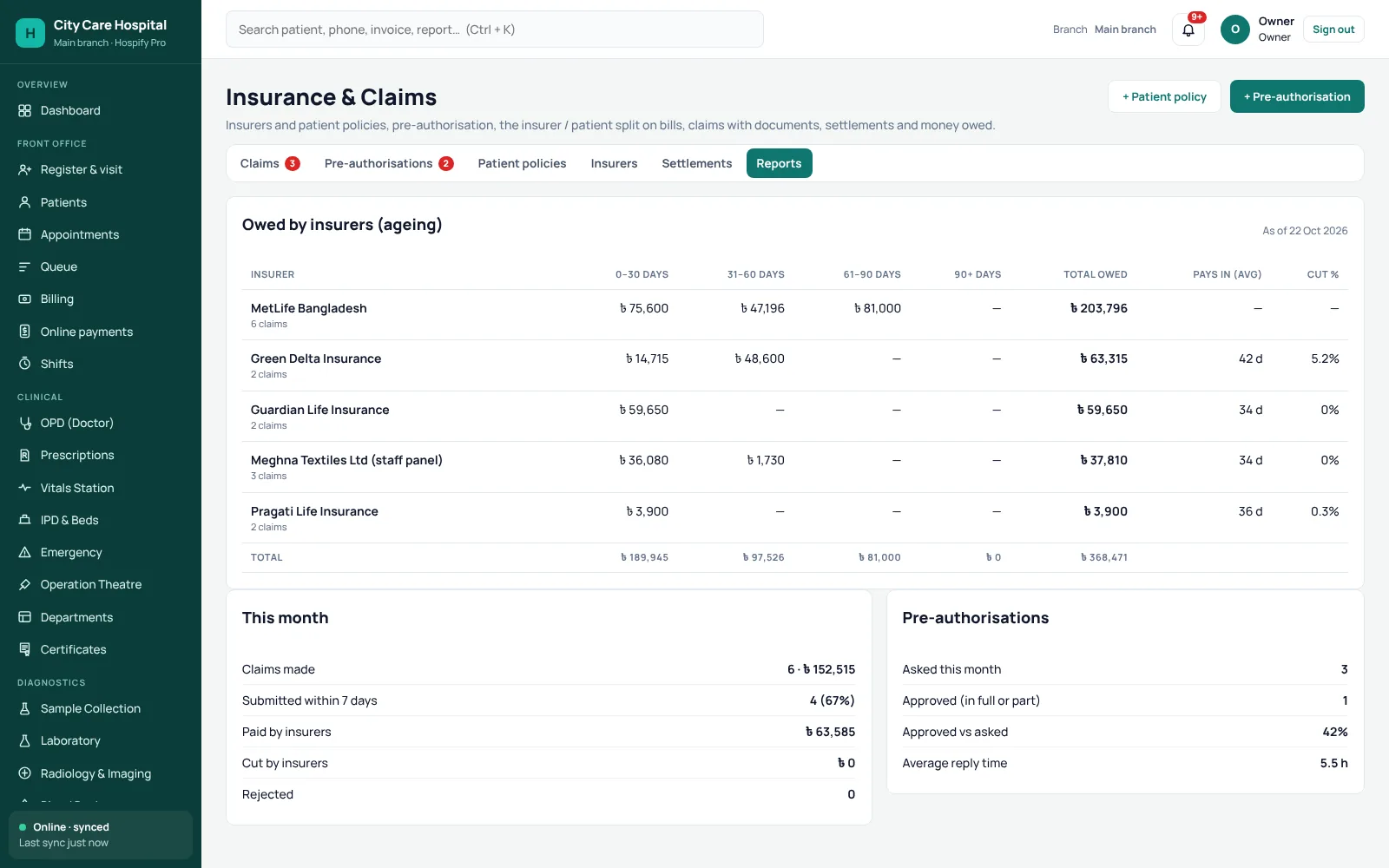
Task: Open Register & visit user-plus icon
Action: click(24, 169)
